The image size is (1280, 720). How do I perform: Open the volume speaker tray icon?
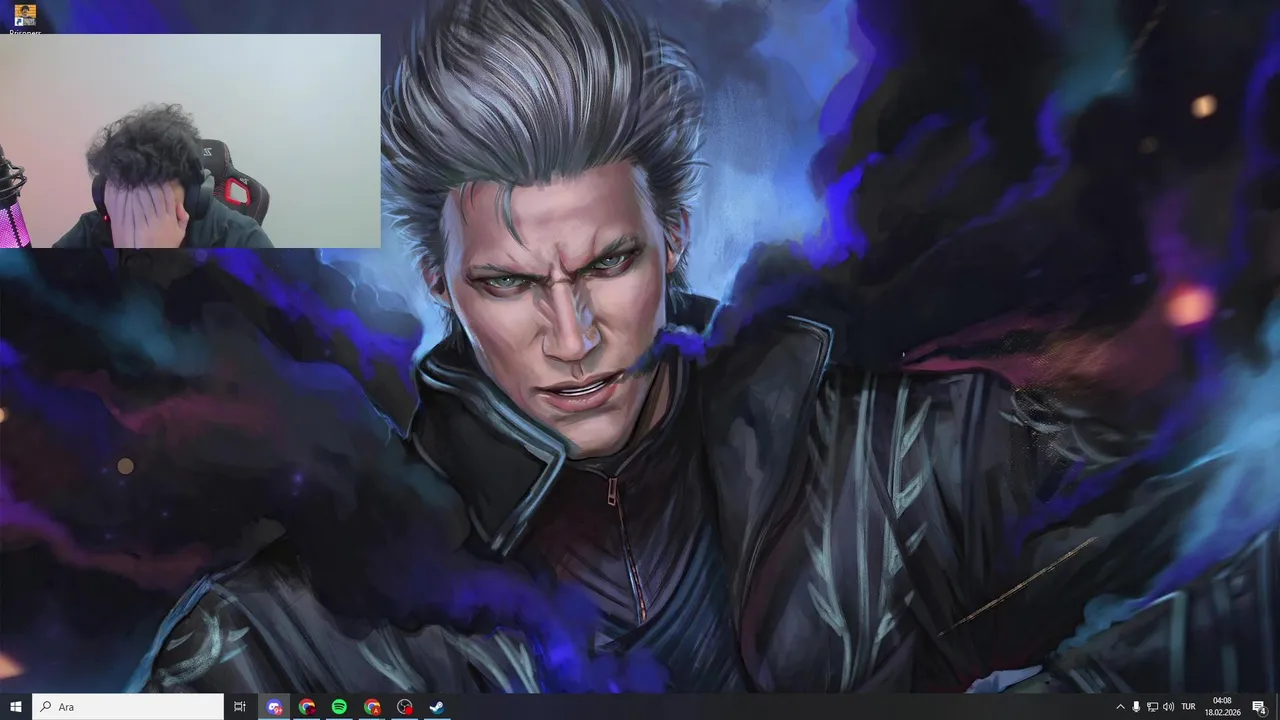pos(1168,707)
